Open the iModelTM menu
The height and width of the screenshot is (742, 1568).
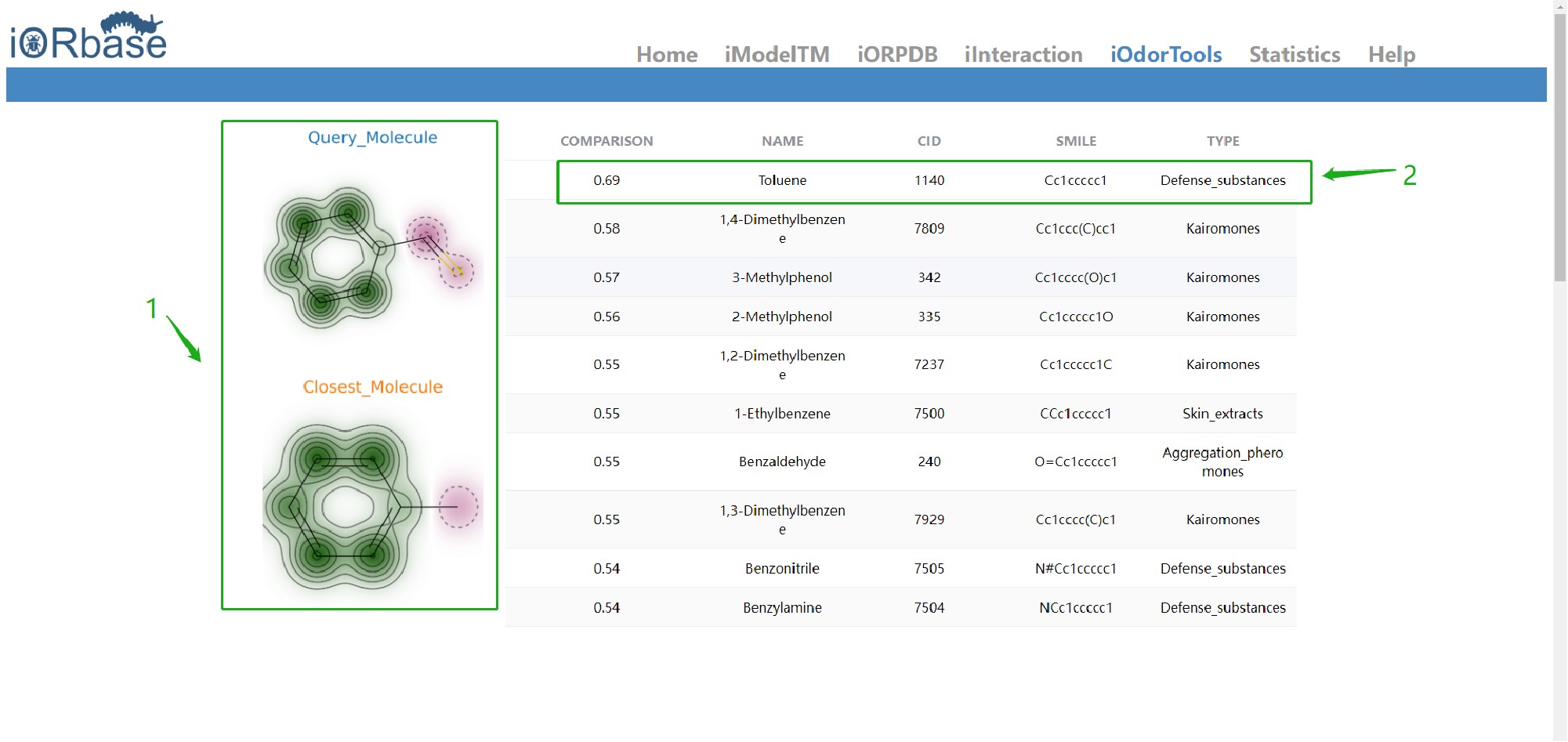click(777, 54)
